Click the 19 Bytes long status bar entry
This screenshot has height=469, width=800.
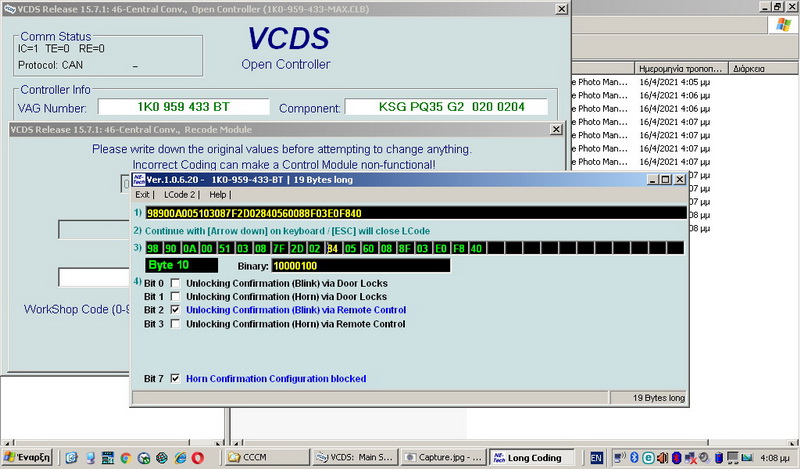pos(648,398)
